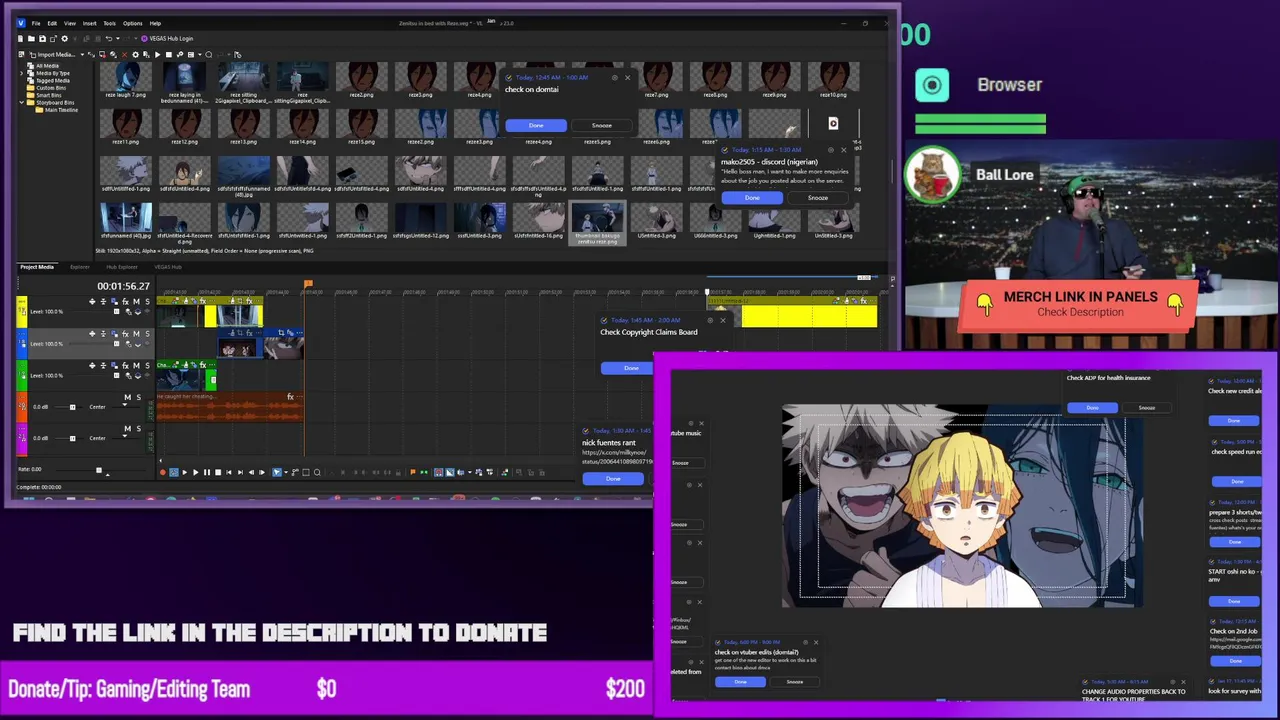
Task: Search media bins with the magnifier icon
Action: [208, 54]
